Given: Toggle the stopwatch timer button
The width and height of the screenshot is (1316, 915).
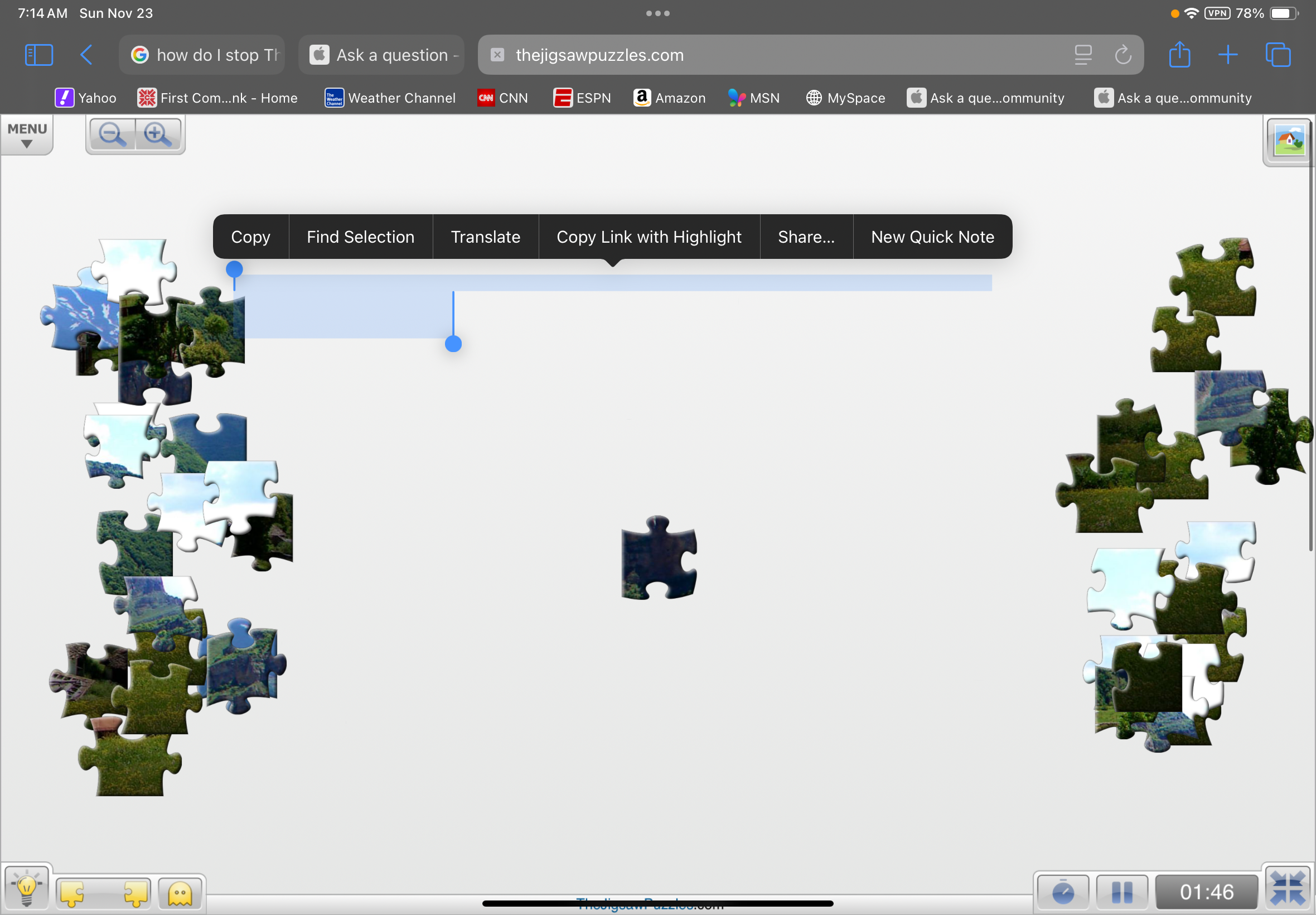Looking at the screenshot, I should tap(1063, 892).
